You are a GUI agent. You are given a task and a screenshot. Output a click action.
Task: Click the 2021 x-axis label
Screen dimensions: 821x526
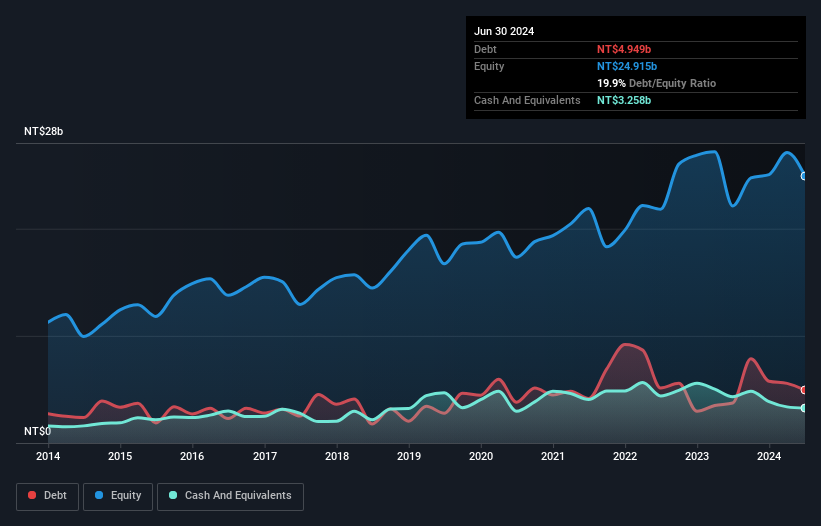coord(553,456)
